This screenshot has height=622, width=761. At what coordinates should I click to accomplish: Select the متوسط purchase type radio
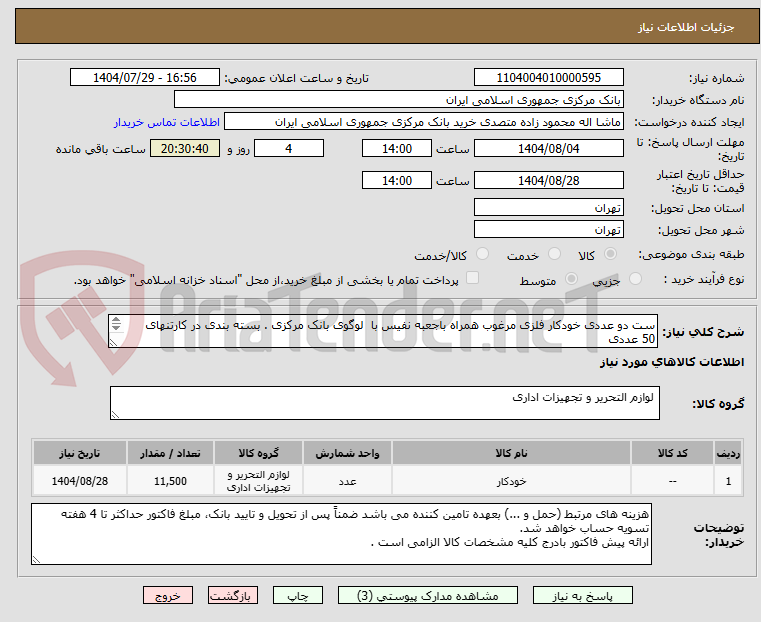pyautogui.click(x=572, y=278)
